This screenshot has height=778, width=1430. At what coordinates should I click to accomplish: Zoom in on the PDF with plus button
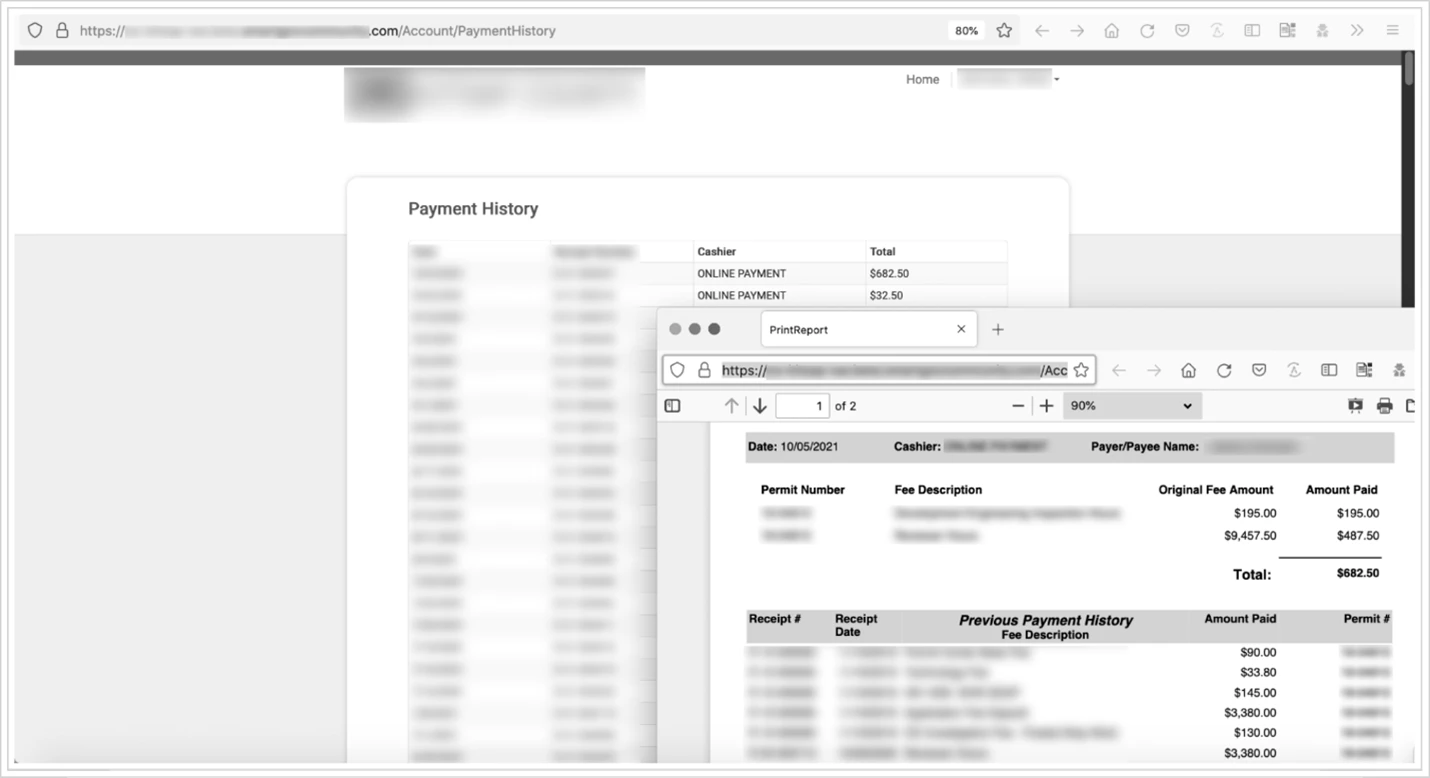[x=1046, y=406]
